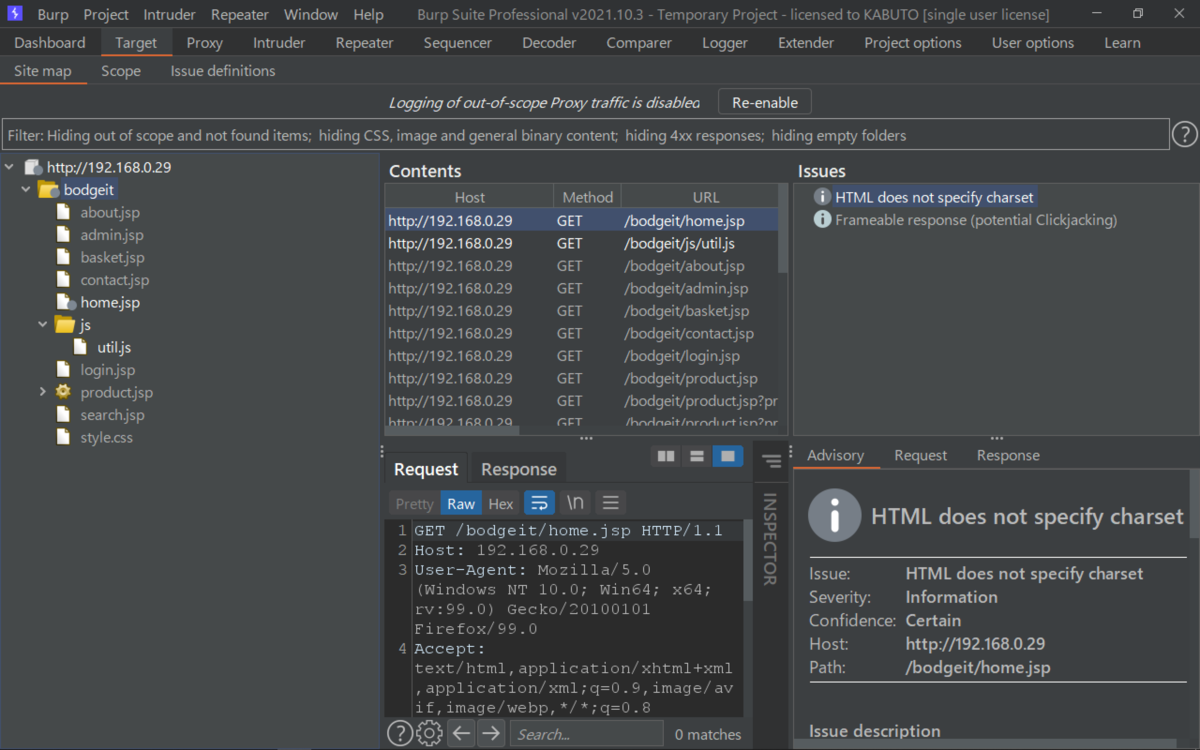The height and width of the screenshot is (750, 1200).
Task: Select the Frameable response issue
Action: coord(976,220)
